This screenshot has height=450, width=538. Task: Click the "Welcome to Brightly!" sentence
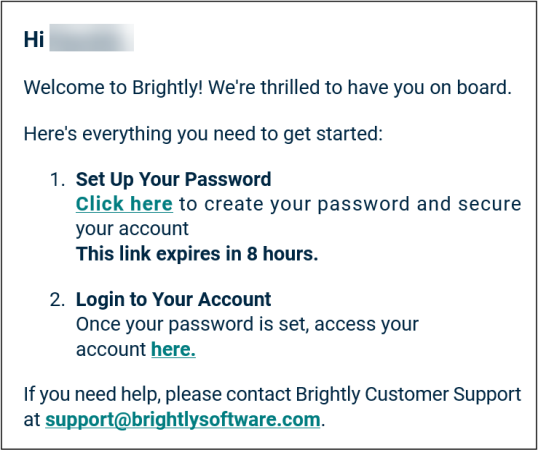[113, 88]
